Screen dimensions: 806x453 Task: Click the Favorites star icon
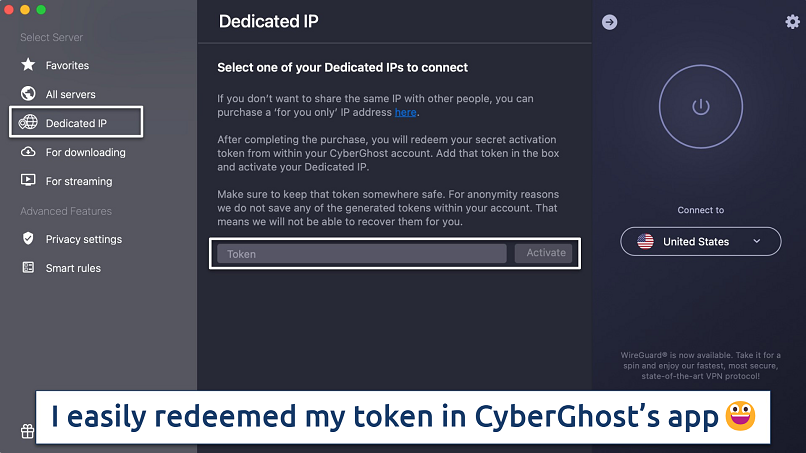[x=28, y=65]
